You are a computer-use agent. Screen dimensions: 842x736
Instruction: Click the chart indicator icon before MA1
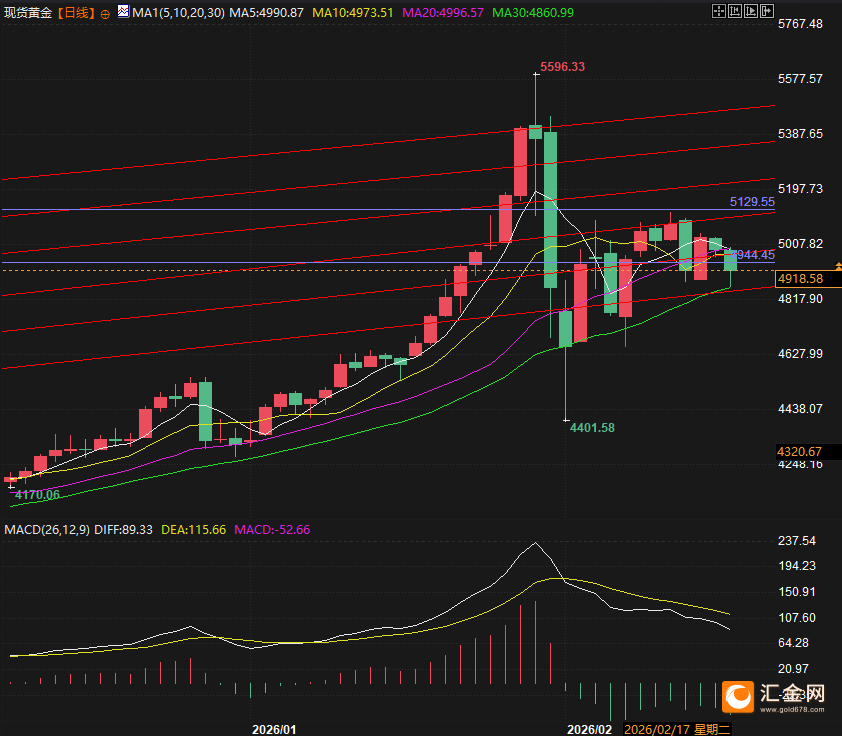click(x=123, y=12)
